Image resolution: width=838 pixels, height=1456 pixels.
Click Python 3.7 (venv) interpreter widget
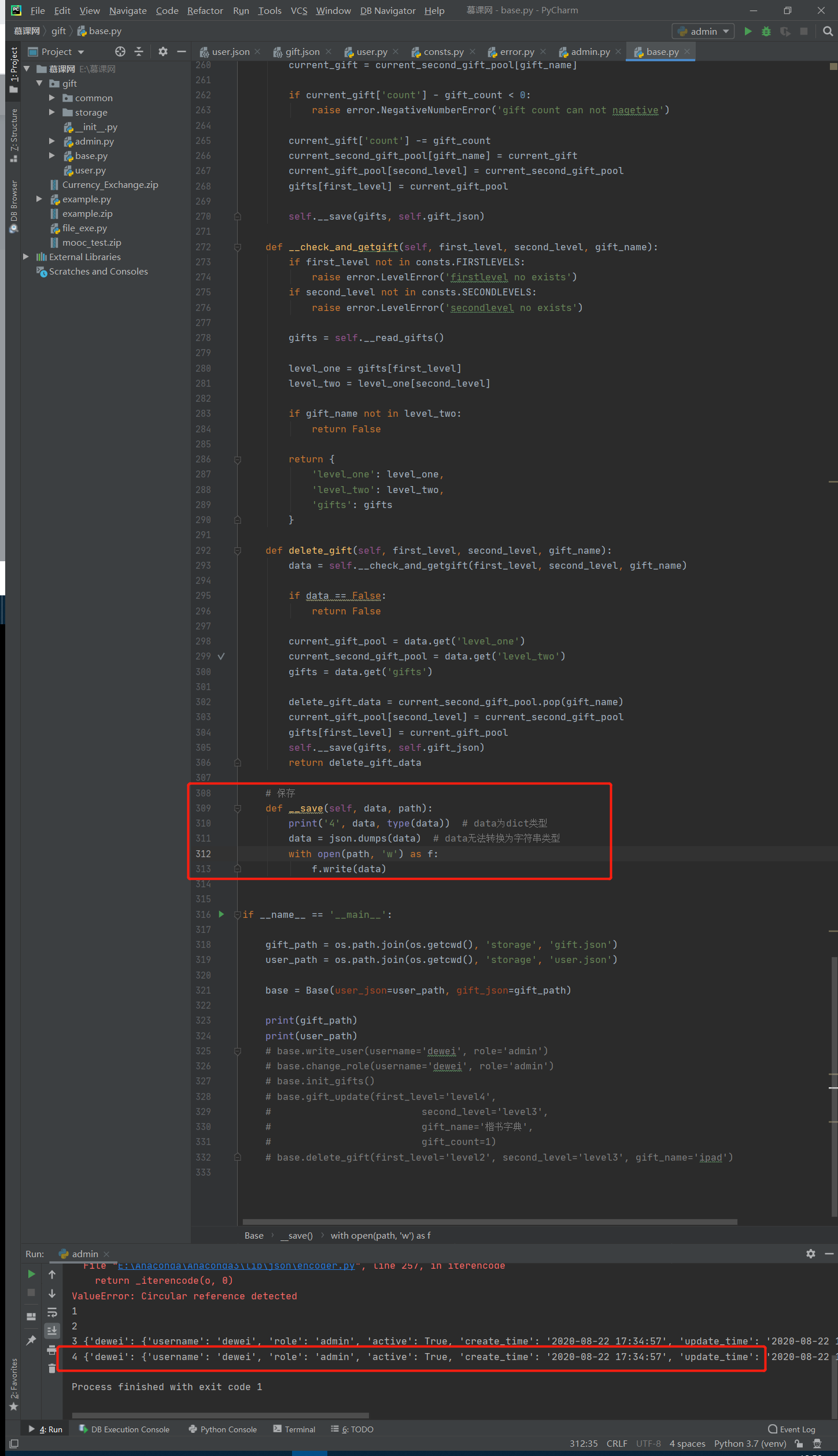[x=750, y=1443]
